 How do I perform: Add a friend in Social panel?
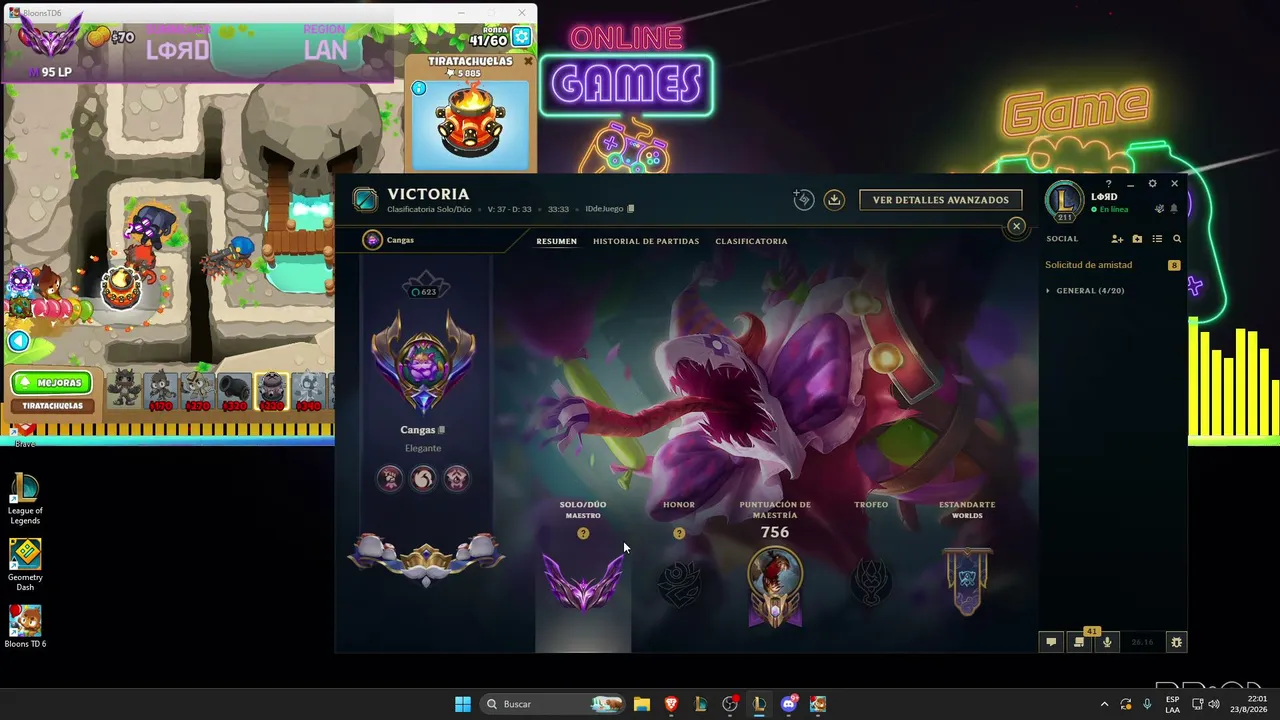click(x=1117, y=239)
